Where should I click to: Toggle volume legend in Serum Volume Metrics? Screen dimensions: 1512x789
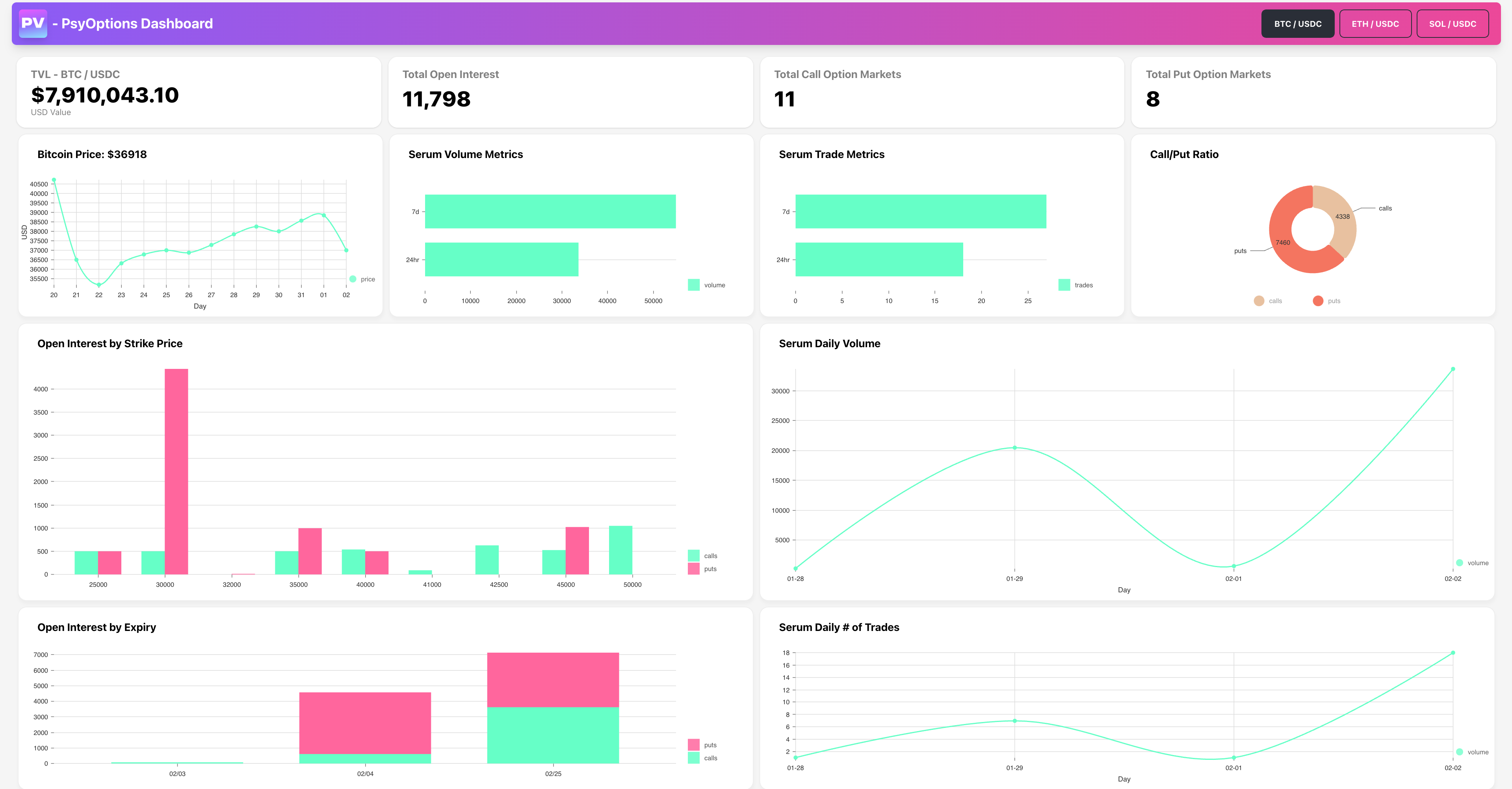[694, 285]
